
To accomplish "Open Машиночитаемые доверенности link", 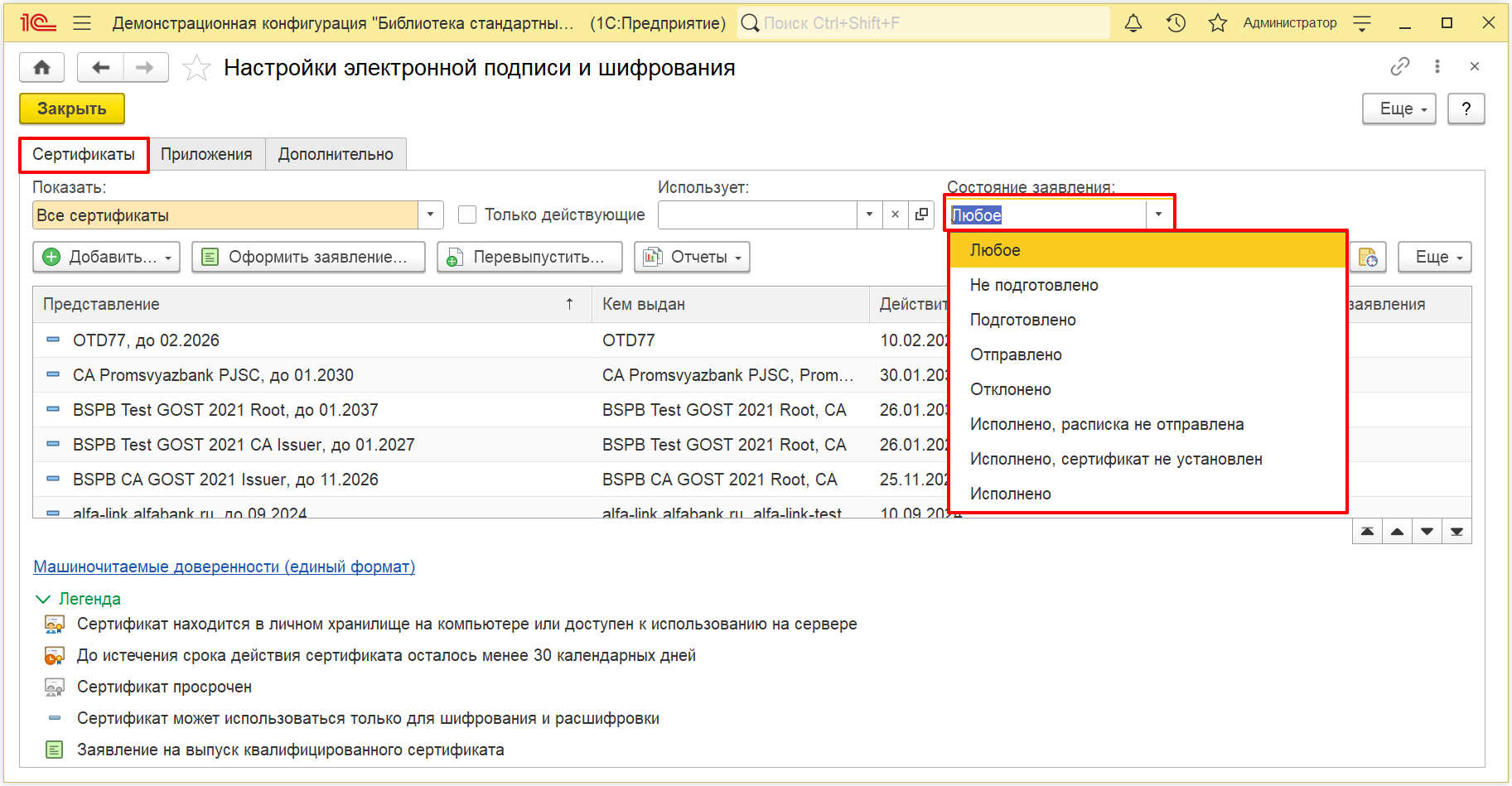I will [x=225, y=567].
